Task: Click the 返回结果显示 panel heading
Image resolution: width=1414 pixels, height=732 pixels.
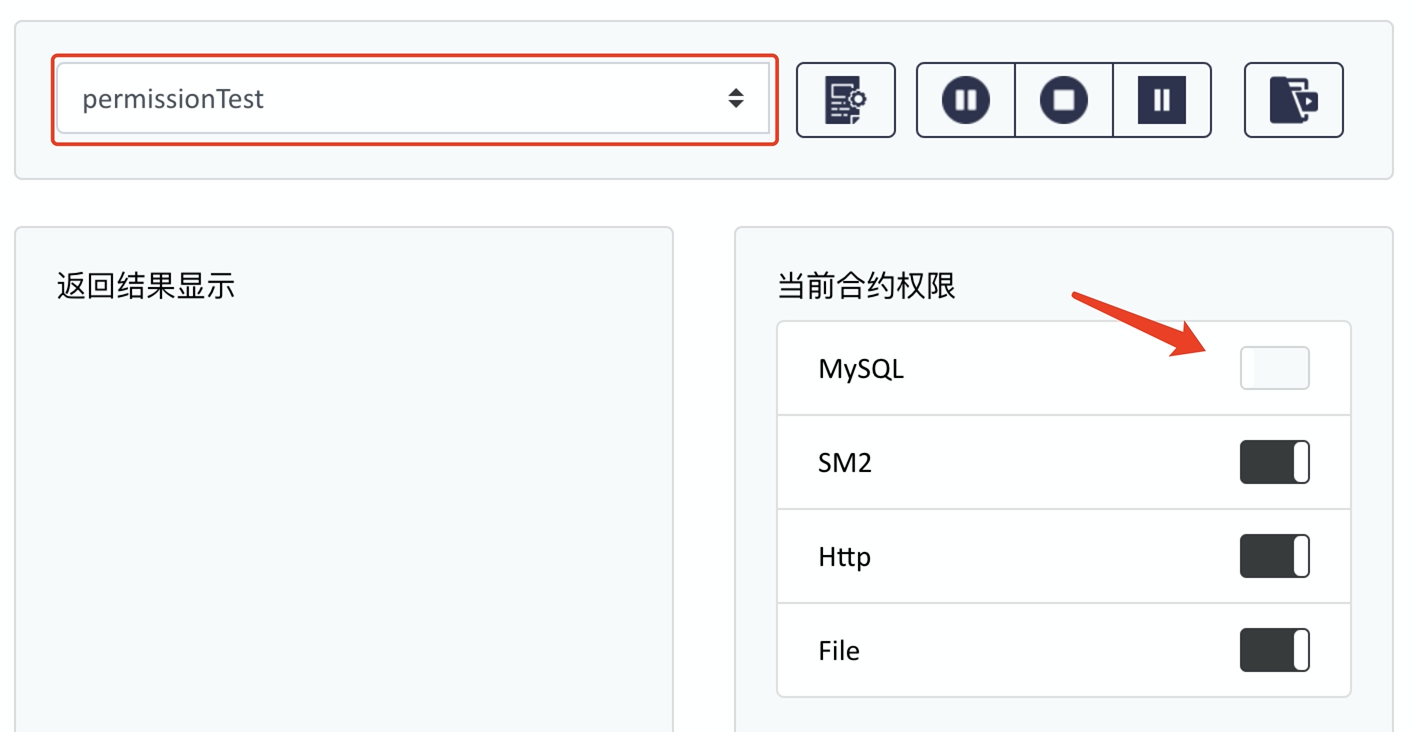Action: 146,286
